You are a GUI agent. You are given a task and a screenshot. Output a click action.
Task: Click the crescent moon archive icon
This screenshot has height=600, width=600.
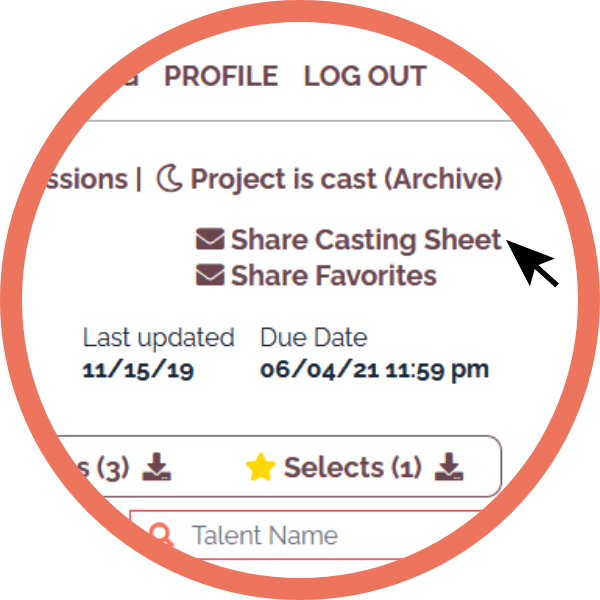tap(169, 178)
